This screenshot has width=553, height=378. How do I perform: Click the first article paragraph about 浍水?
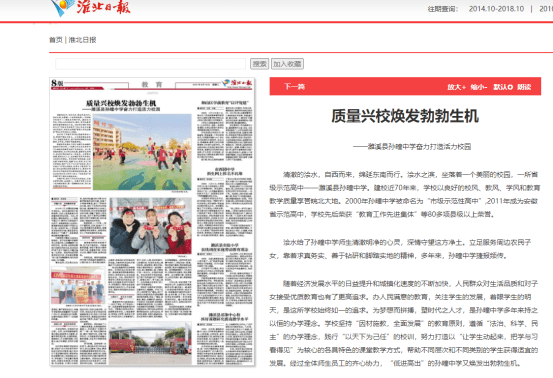(404, 194)
